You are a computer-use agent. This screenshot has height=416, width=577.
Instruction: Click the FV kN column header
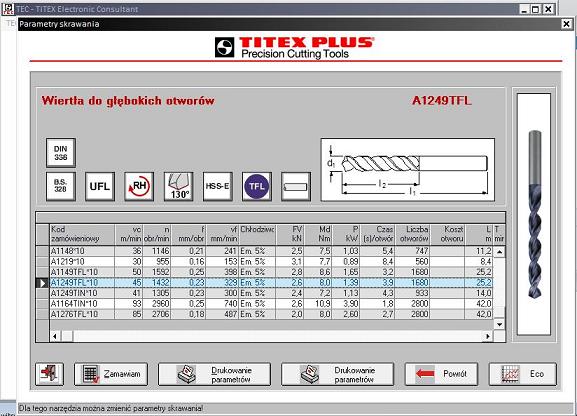(290, 234)
